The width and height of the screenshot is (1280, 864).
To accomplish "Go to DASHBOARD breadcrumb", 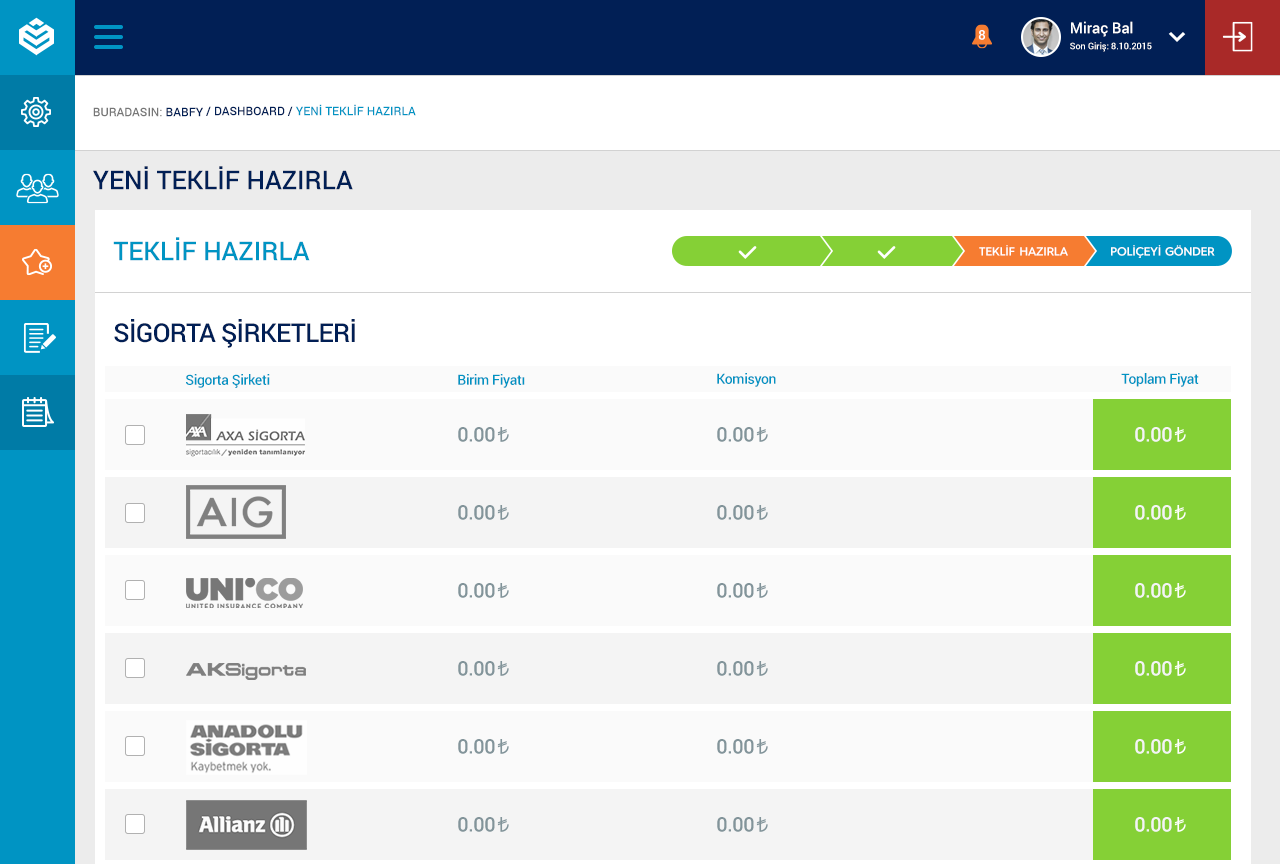I will tap(249, 111).
